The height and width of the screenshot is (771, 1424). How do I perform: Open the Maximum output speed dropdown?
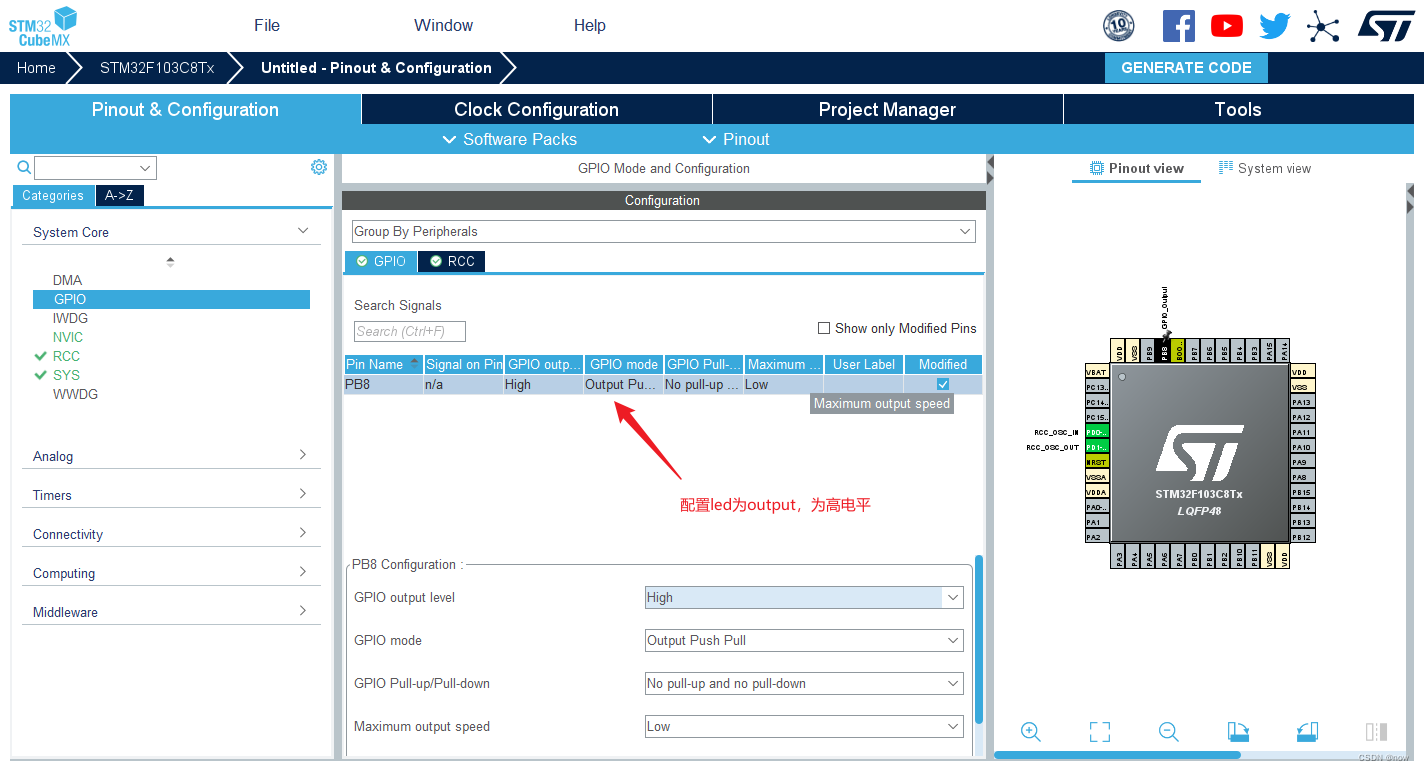click(804, 726)
